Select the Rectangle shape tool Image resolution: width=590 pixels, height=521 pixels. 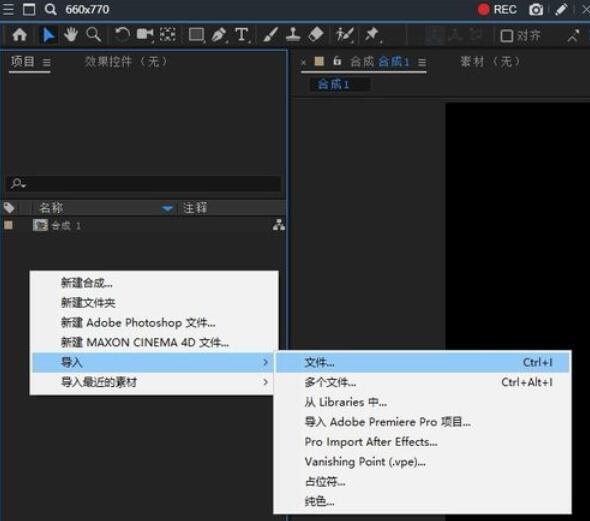(196, 35)
